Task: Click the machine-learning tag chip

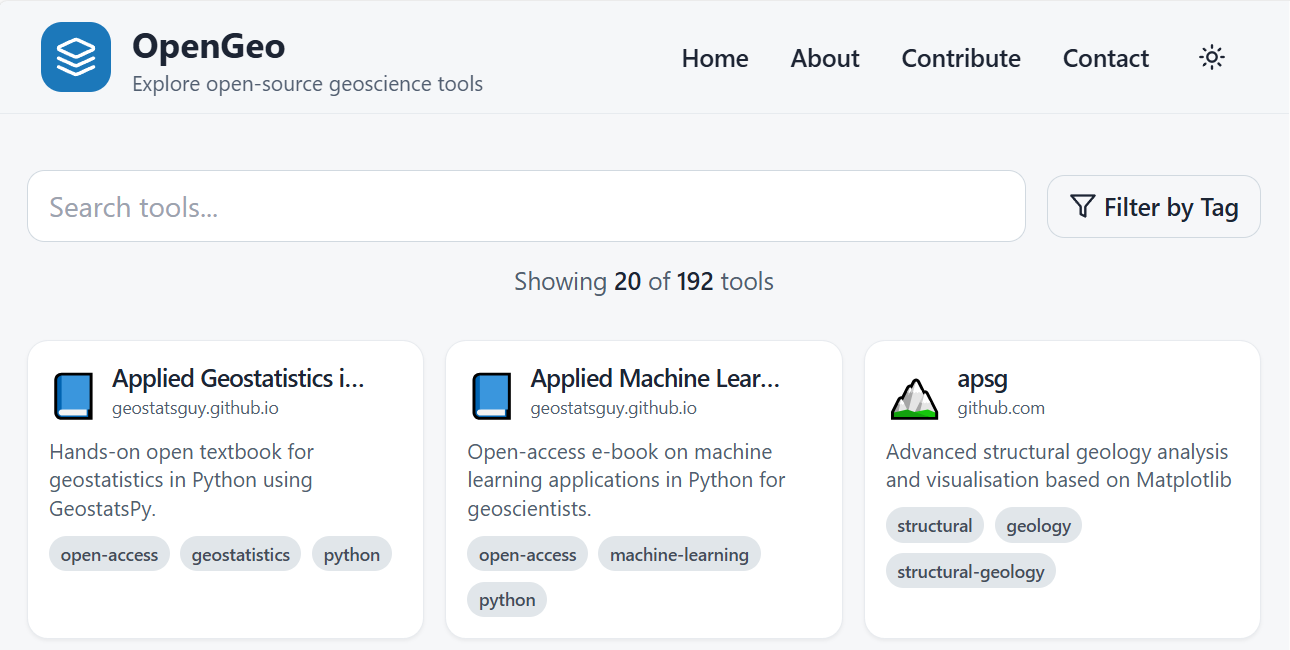Action: tap(679, 553)
